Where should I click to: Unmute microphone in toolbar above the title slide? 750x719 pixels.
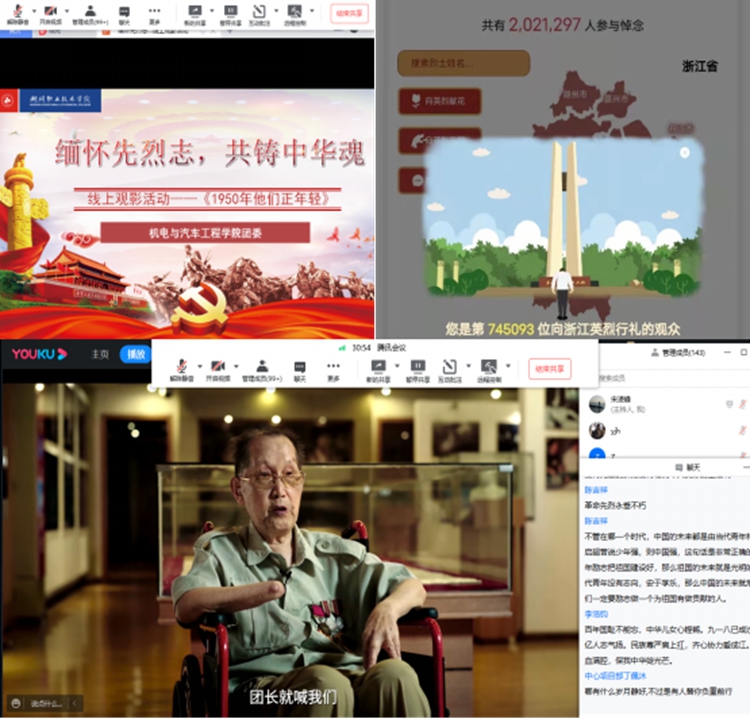point(16,14)
